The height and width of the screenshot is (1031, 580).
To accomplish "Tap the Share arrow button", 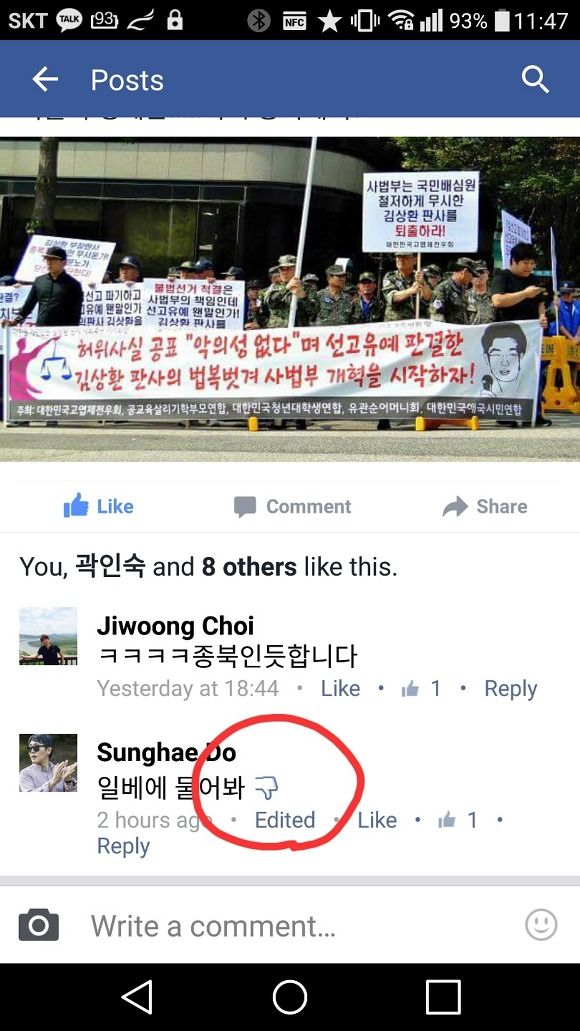I will point(485,506).
